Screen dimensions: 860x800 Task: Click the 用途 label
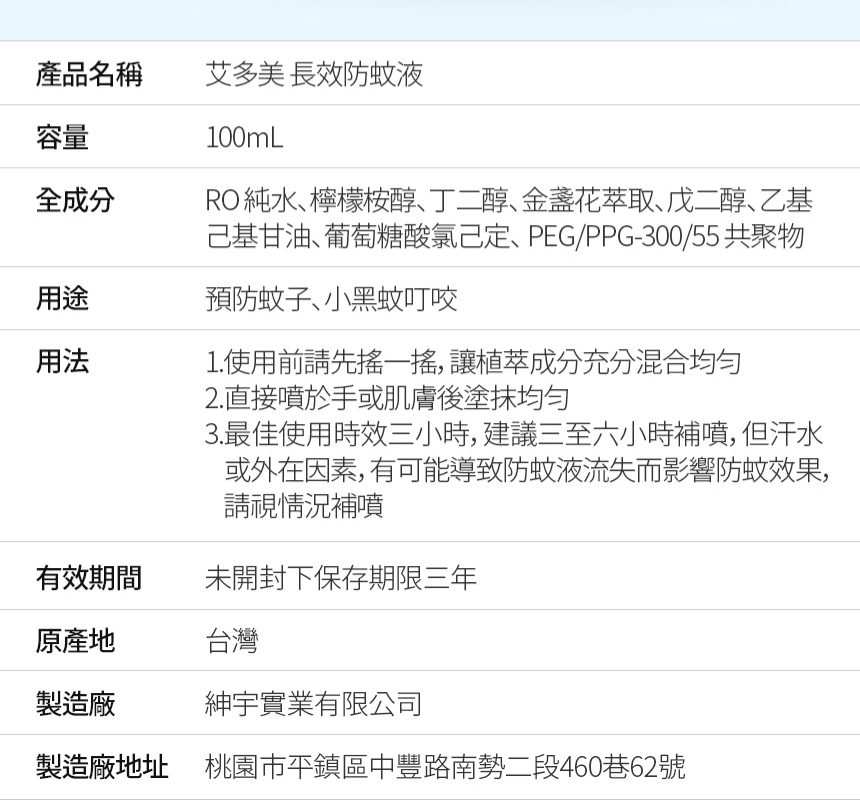point(62,299)
